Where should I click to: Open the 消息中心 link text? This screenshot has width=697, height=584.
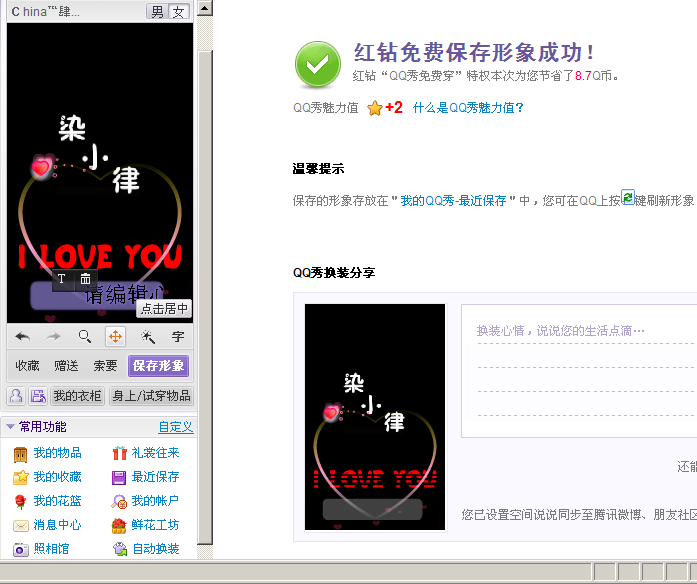[x=57, y=525]
